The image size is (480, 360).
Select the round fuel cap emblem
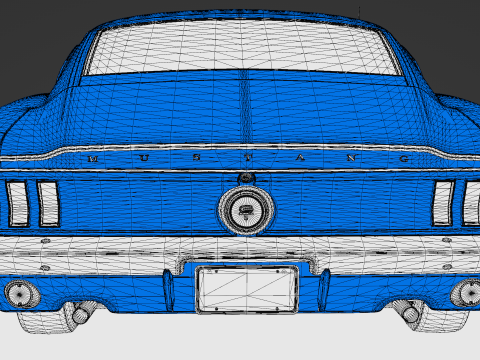pos(246,210)
